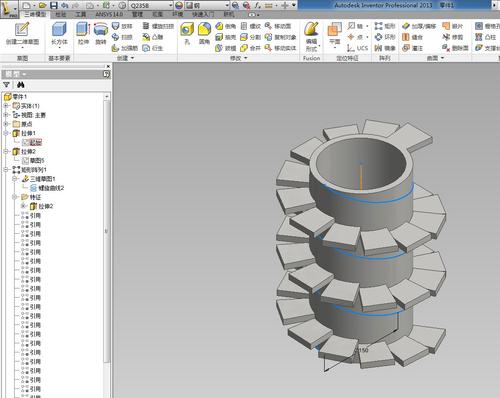Select the 环形 circular pattern tool
500x398 pixels.
tap(385, 37)
